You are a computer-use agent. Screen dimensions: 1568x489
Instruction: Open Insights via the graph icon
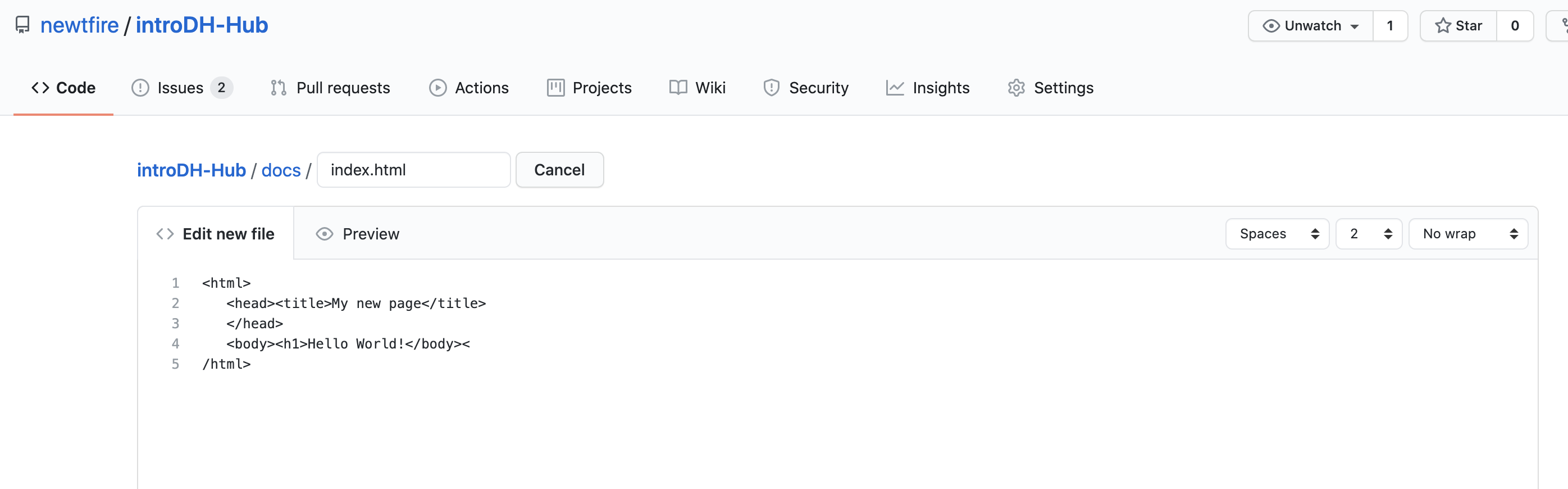pos(894,87)
